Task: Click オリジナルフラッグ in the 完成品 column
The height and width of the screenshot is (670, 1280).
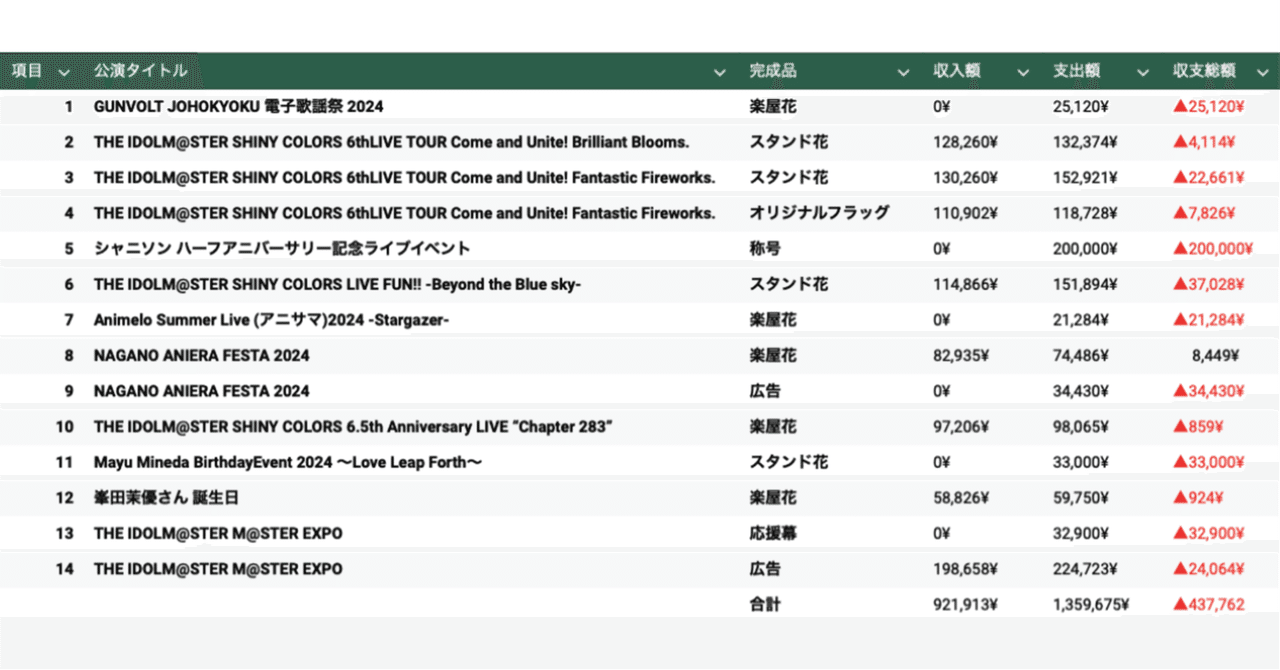Action: click(x=819, y=213)
